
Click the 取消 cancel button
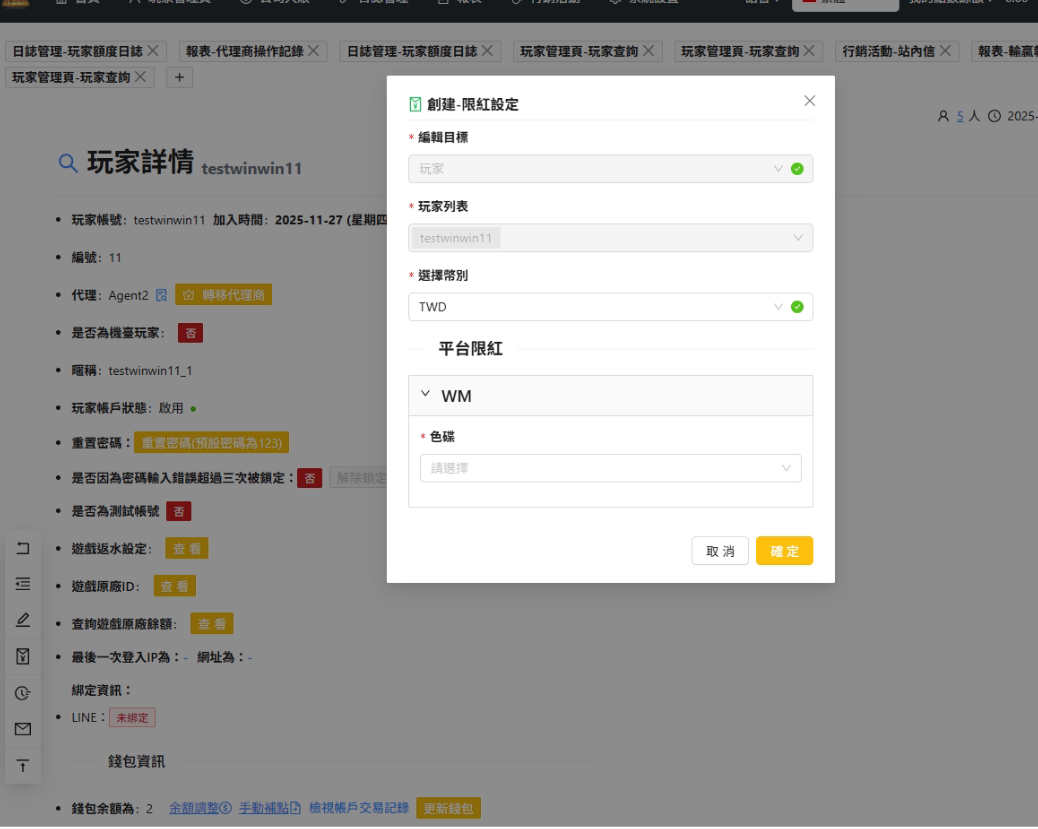pos(720,551)
